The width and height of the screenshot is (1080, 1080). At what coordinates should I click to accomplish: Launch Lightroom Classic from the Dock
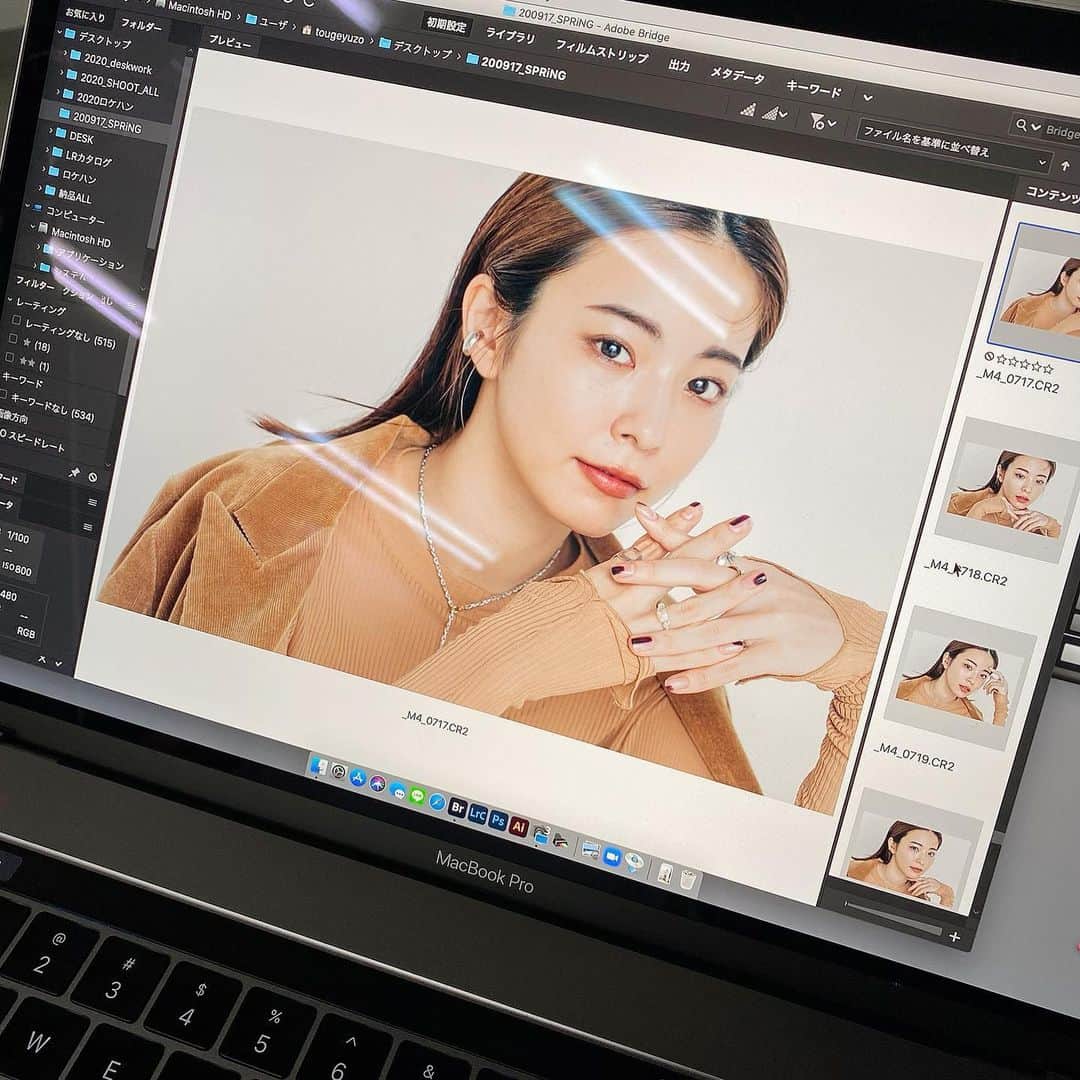(x=477, y=814)
